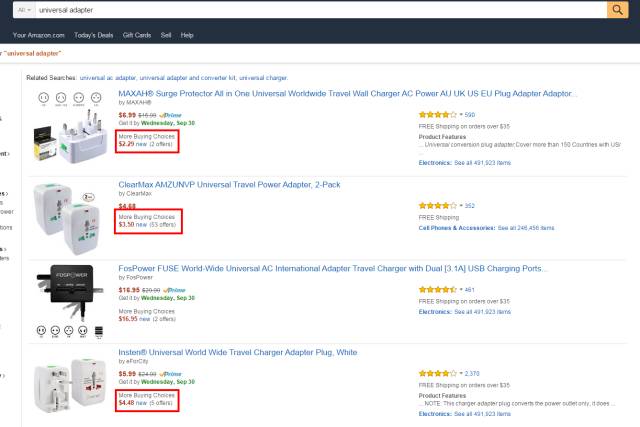Select related search universal ac adapter
This screenshot has width=640, height=427.
point(108,78)
